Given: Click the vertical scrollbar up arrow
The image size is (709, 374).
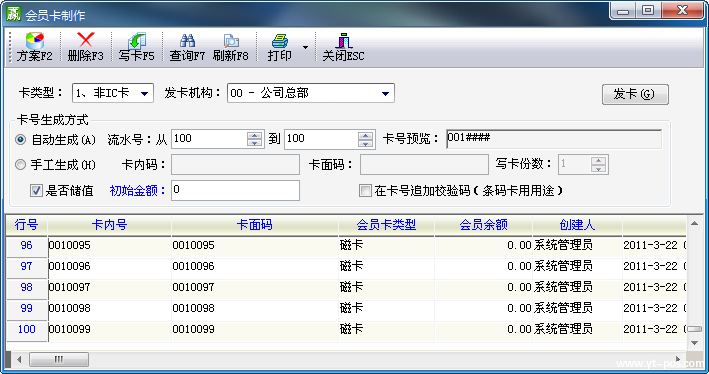Looking at the screenshot, I should pos(695,224).
